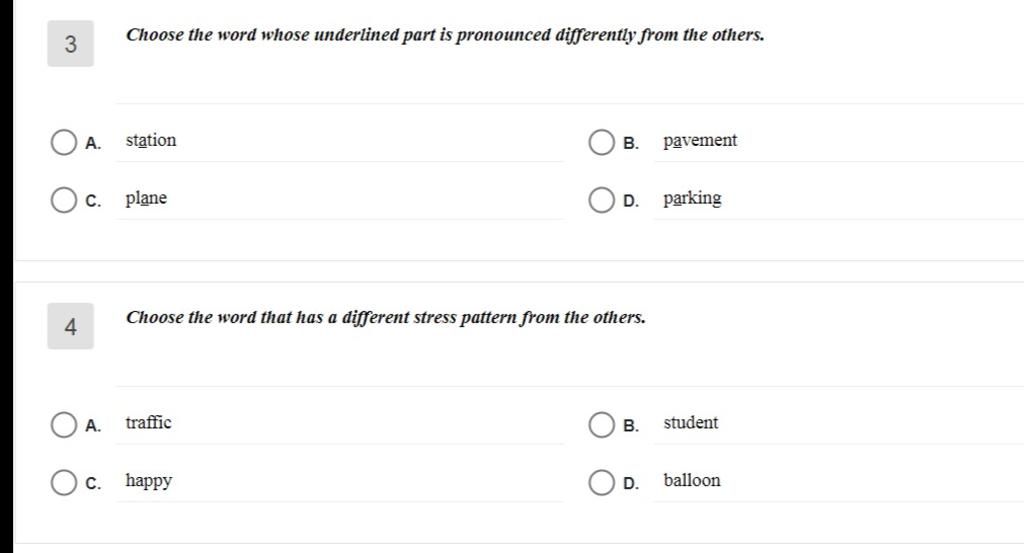Click the answer text 'station'
1024x553 pixels.
151,140
